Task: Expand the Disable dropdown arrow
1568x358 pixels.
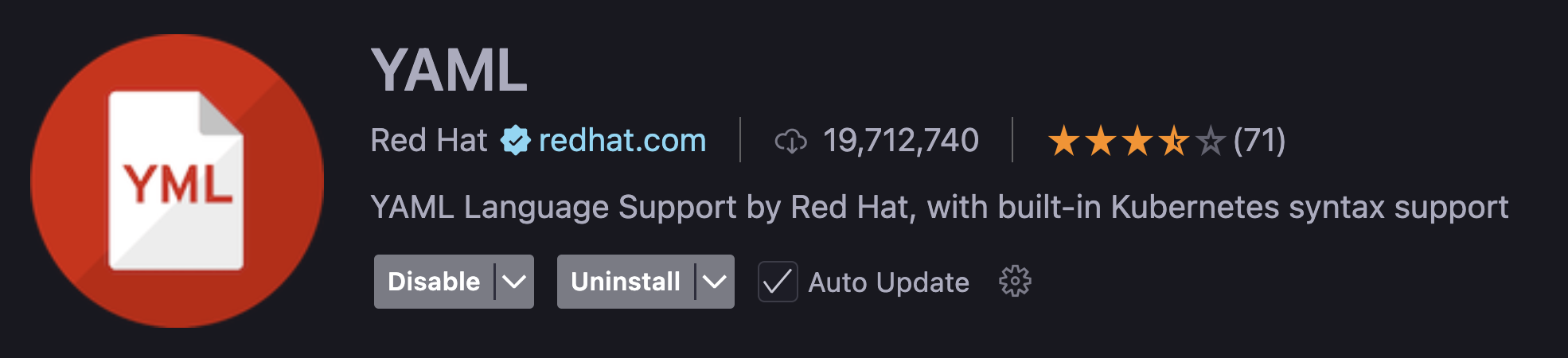Action: tap(514, 282)
